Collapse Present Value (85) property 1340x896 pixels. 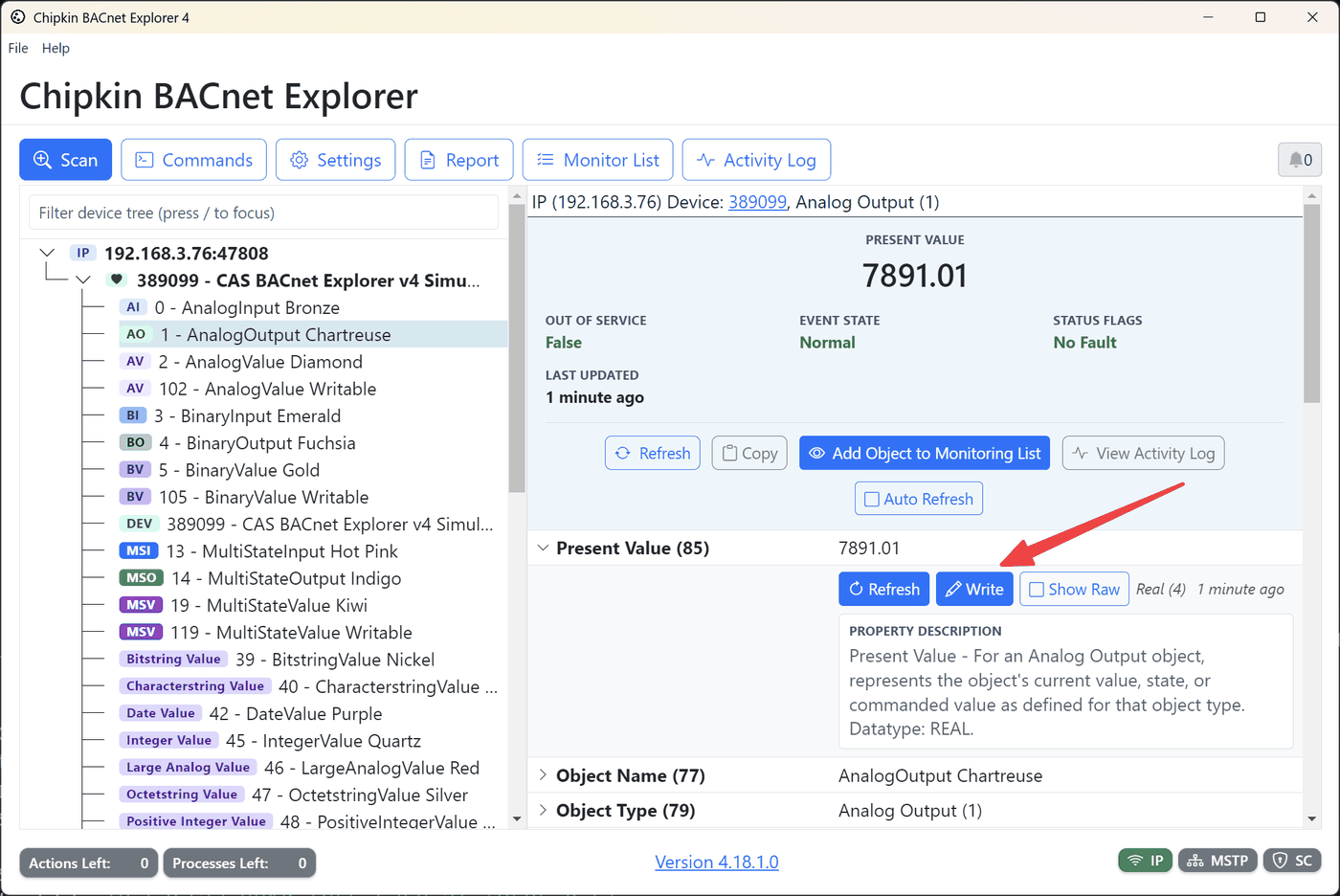543,548
